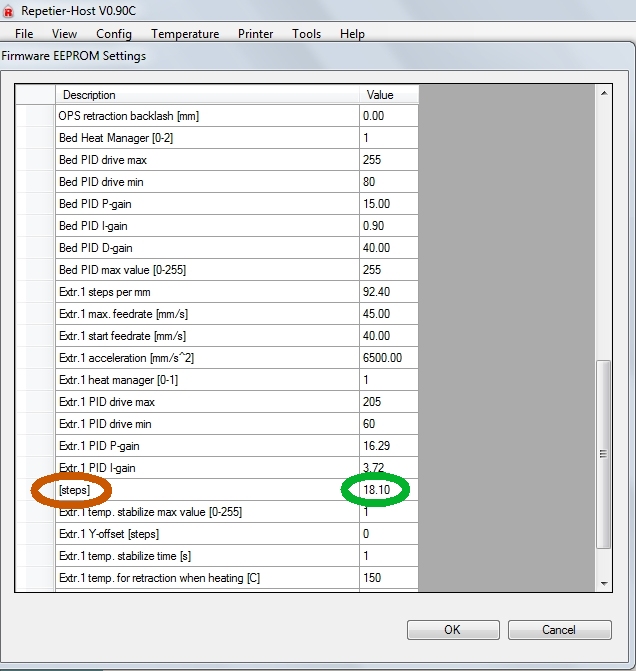This screenshot has height=671, width=636.
Task: Open the Printer menu
Action: tap(255, 34)
